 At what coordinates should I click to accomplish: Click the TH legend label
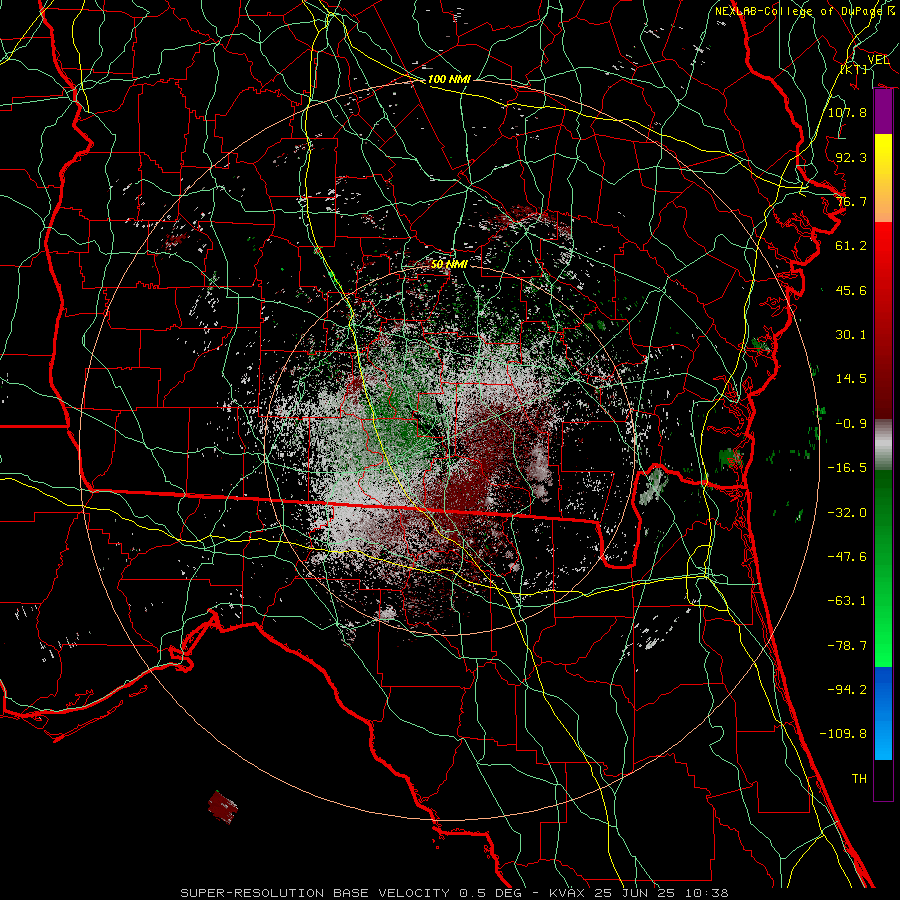[859, 779]
